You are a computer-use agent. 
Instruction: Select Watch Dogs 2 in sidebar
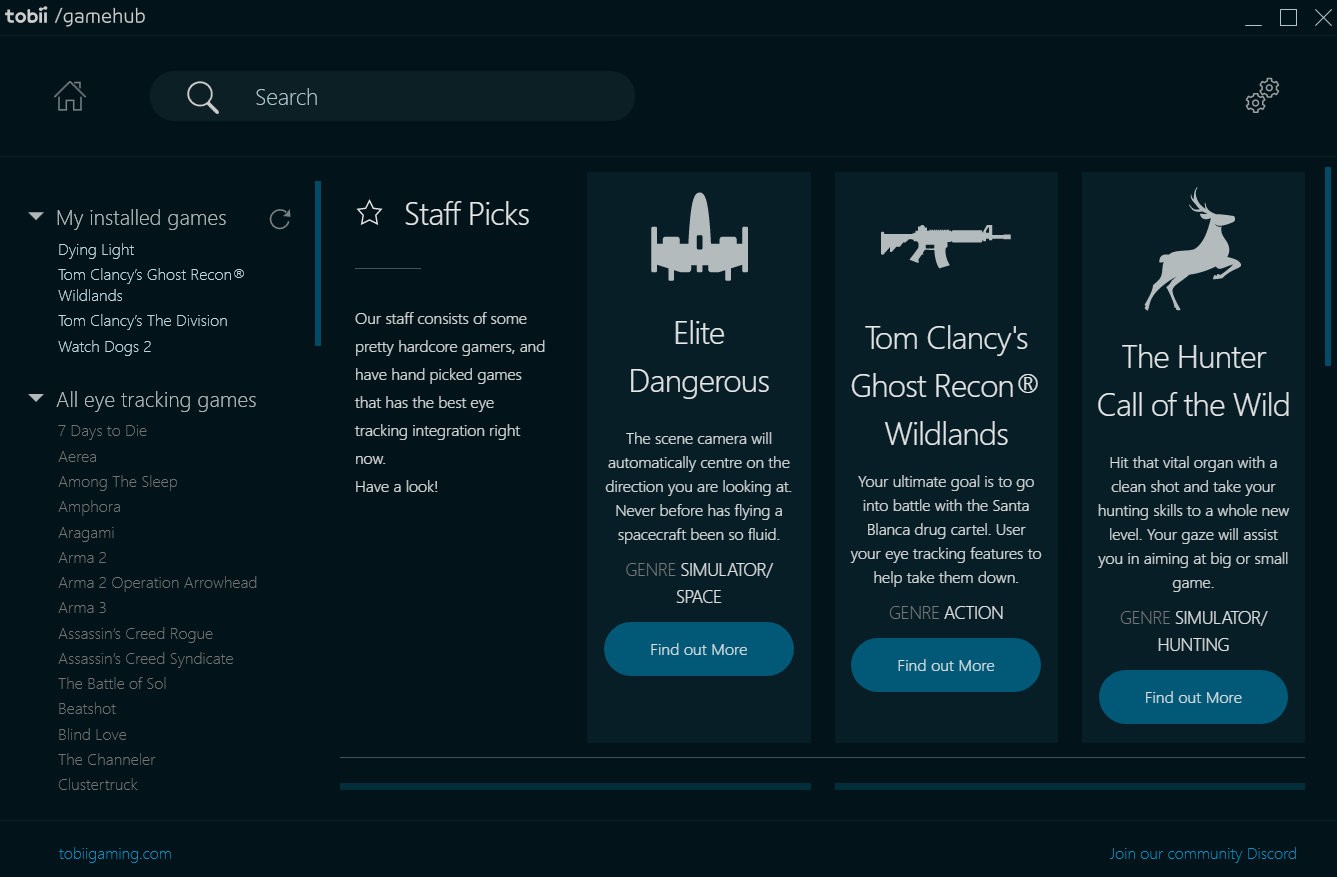tap(105, 347)
